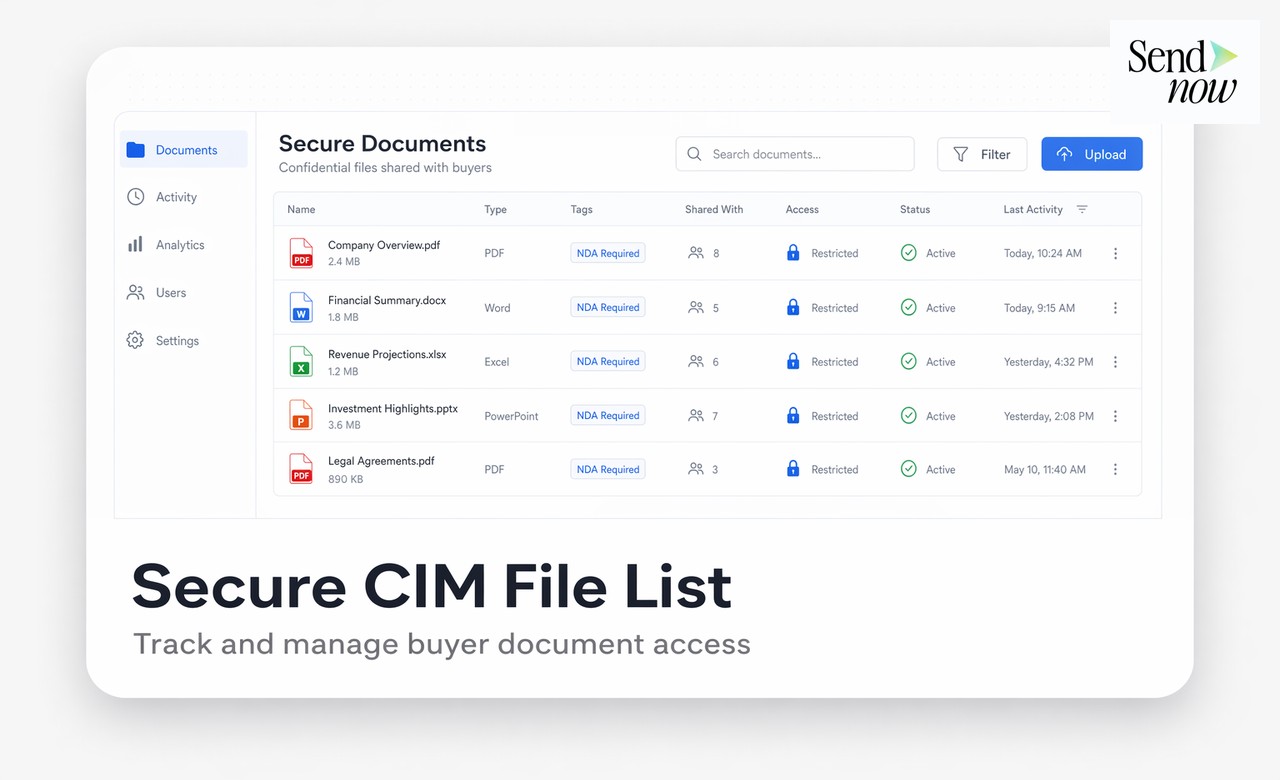Click the Users icon in the sidebar
Viewport: 1280px width, 780px height.
click(135, 292)
